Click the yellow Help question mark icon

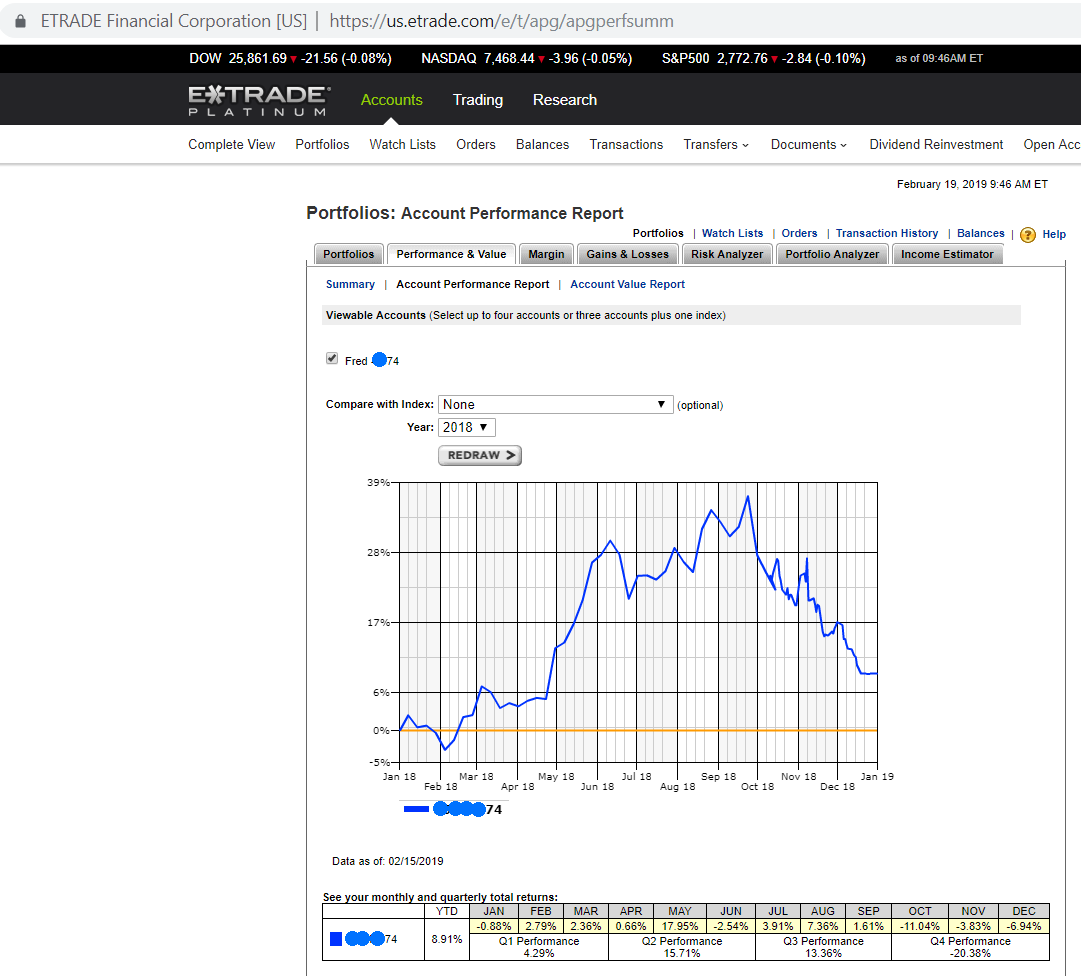coord(1027,235)
